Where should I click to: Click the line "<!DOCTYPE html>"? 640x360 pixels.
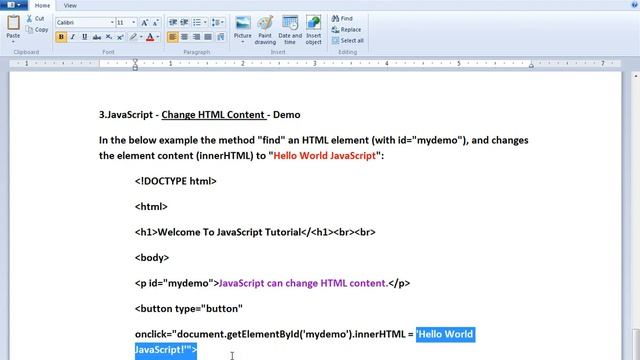(176, 181)
